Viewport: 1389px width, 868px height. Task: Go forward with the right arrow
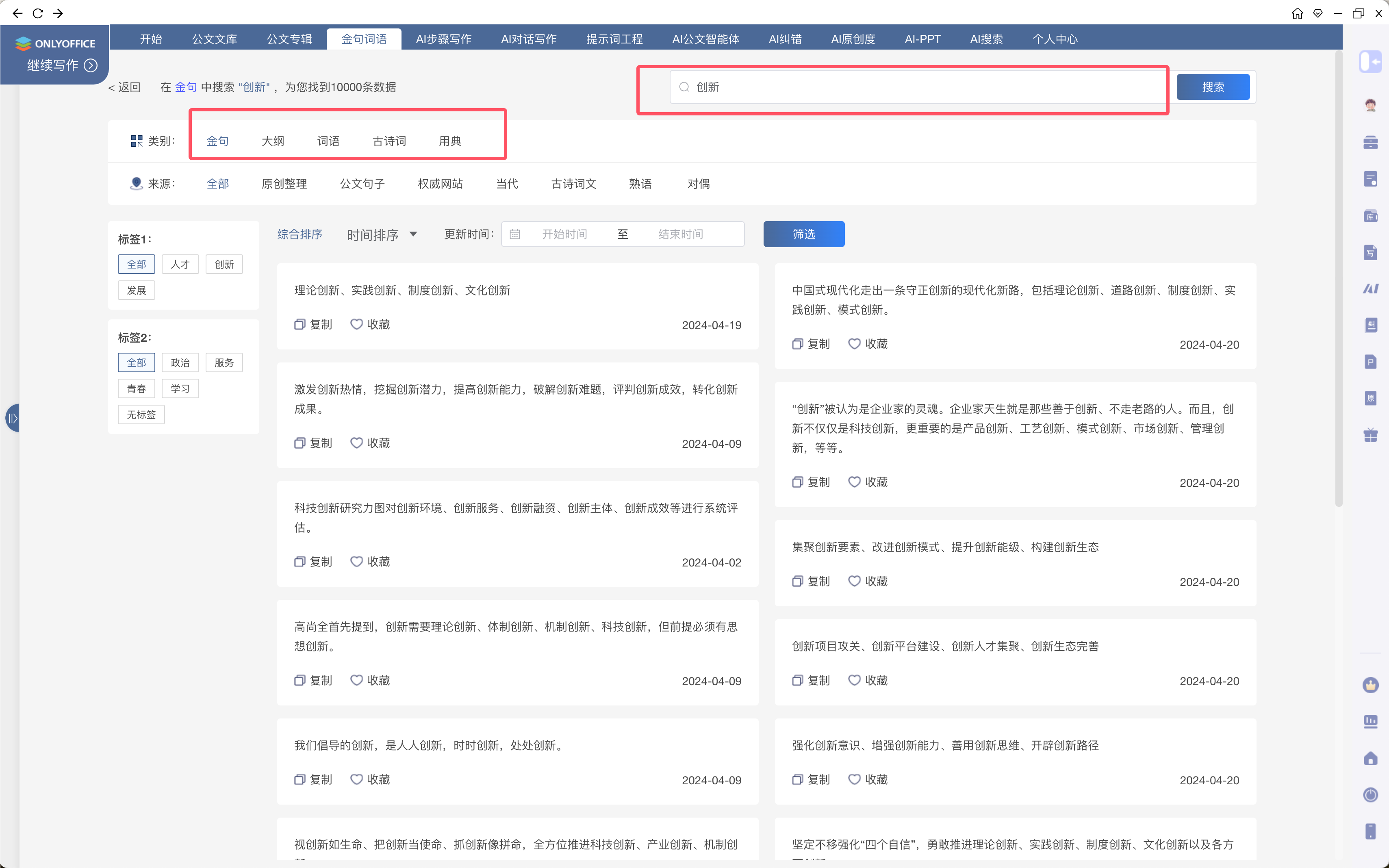click(58, 13)
